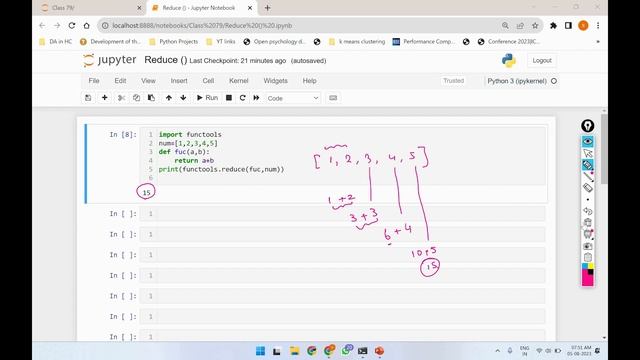The height and width of the screenshot is (360, 640).
Task: Open browser zoom control in address bar
Action: 505,25
